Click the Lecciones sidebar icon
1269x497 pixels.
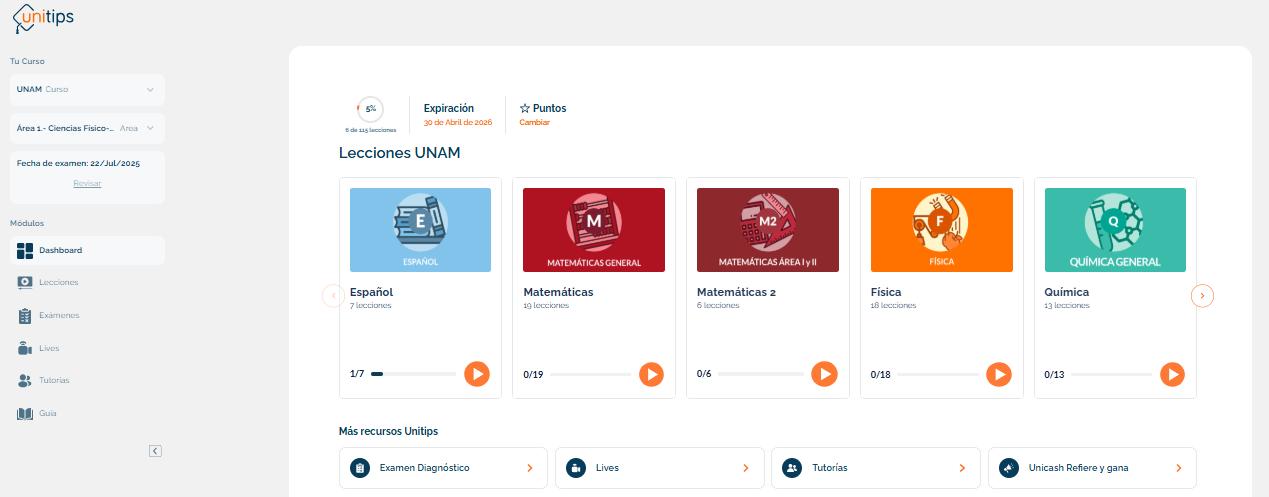click(26, 282)
